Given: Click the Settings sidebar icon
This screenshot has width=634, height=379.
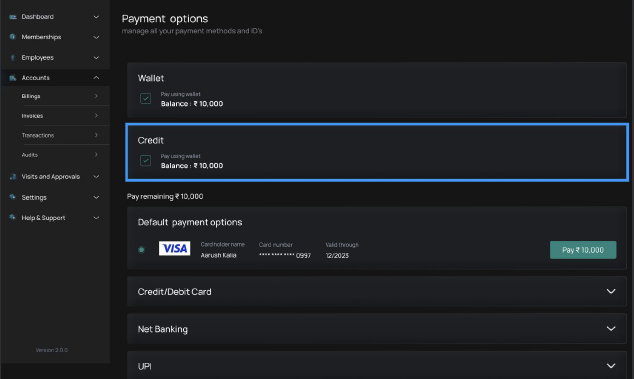Looking at the screenshot, I should (13, 197).
